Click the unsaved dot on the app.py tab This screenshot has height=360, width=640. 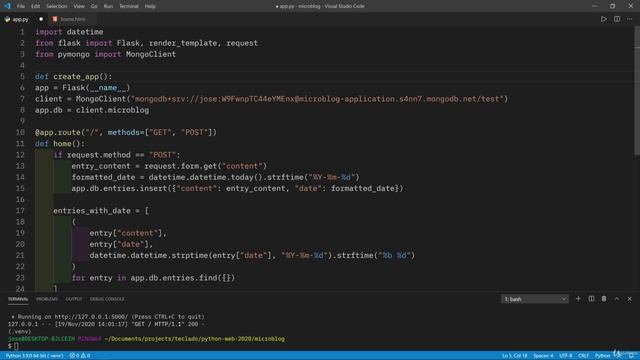[x=41, y=19]
